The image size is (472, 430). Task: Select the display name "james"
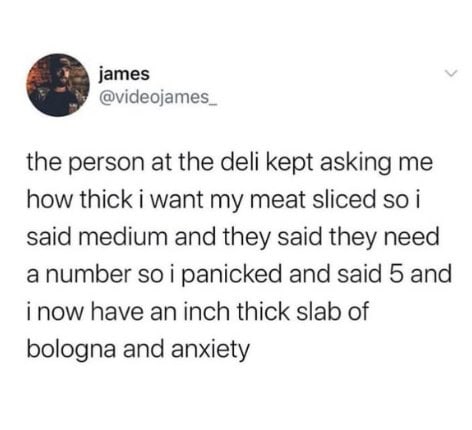pyautogui.click(x=124, y=74)
